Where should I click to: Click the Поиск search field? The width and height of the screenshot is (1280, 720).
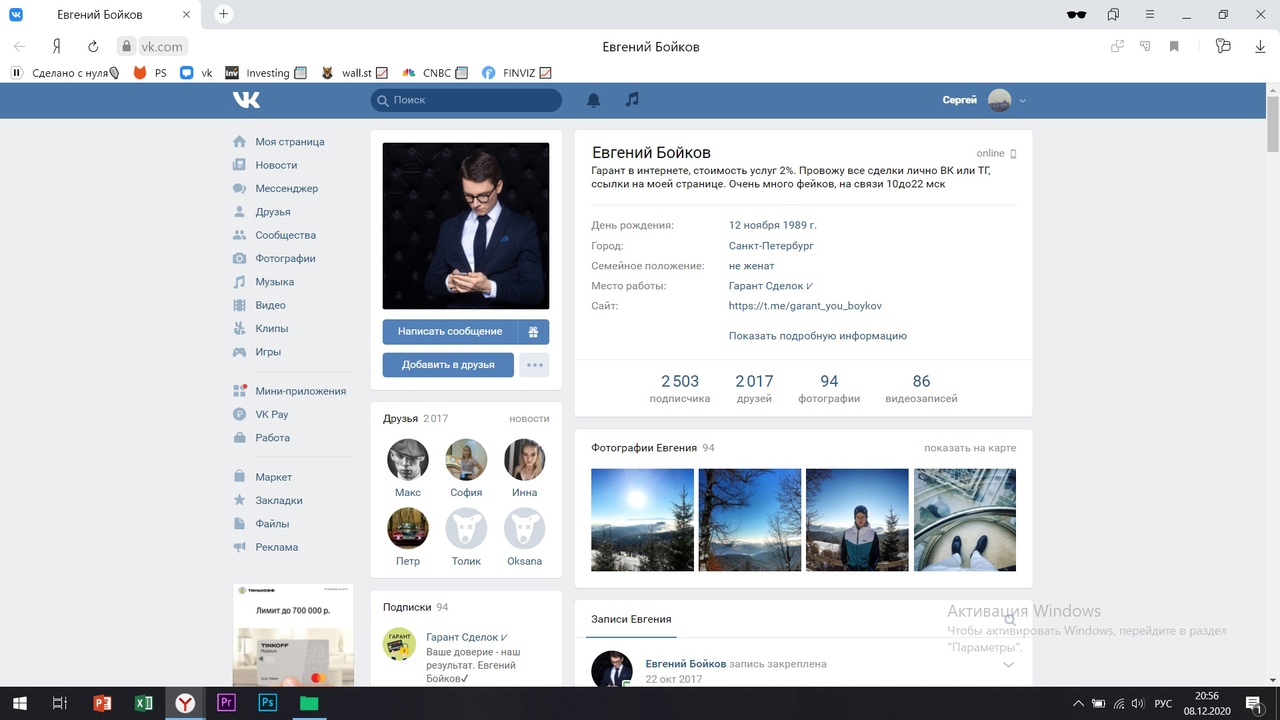[466, 100]
